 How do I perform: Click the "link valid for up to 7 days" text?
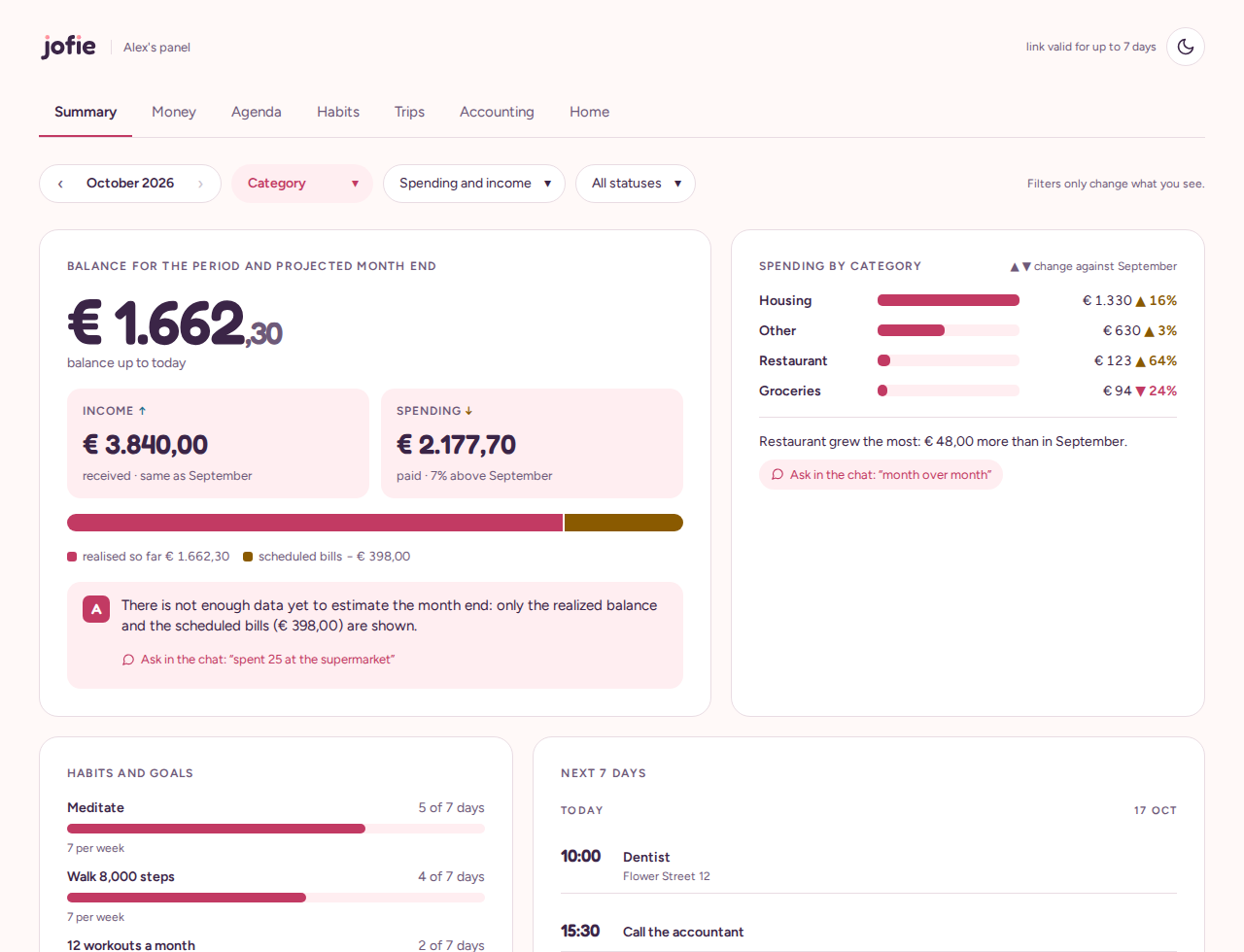tap(1091, 47)
